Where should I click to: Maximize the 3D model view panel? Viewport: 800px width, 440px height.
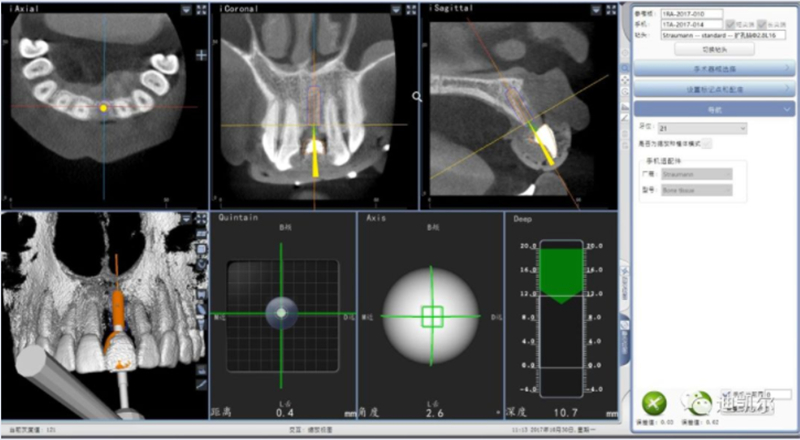[x=201, y=217]
